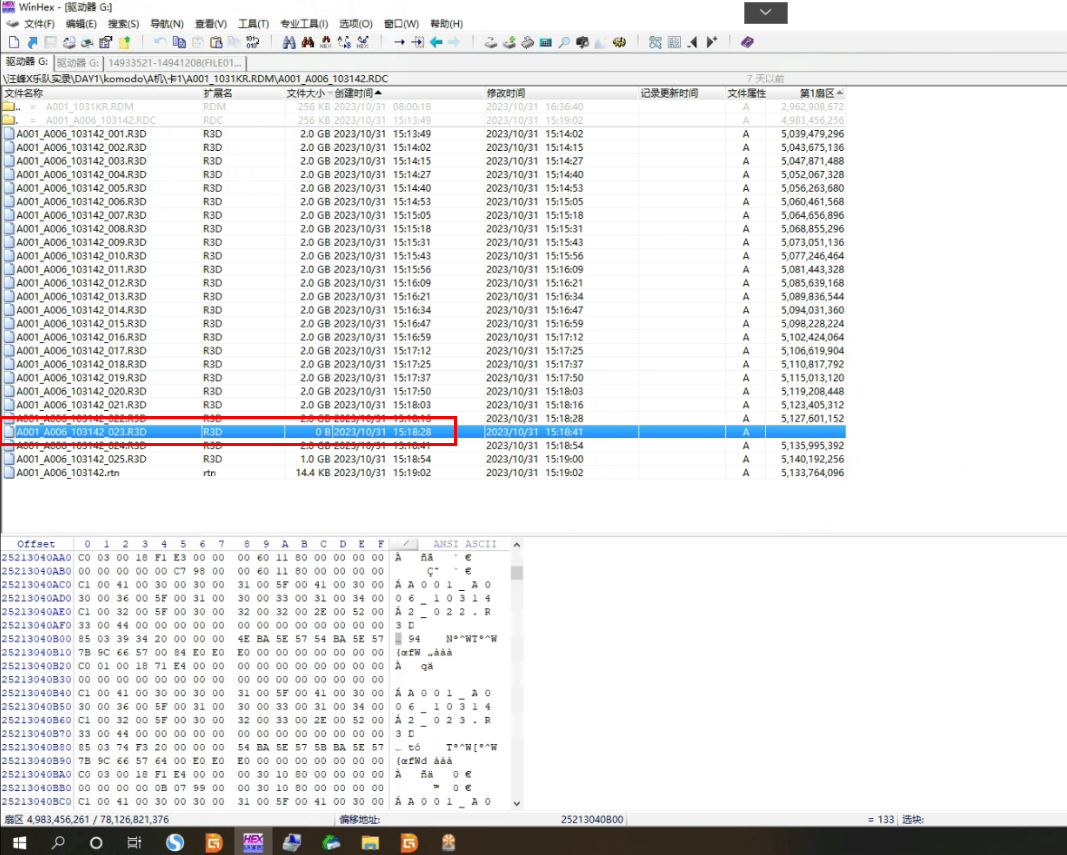The height and width of the screenshot is (855, 1067).
Task: Open Modify Data icon labeled 101 010
Action: tap(252, 42)
